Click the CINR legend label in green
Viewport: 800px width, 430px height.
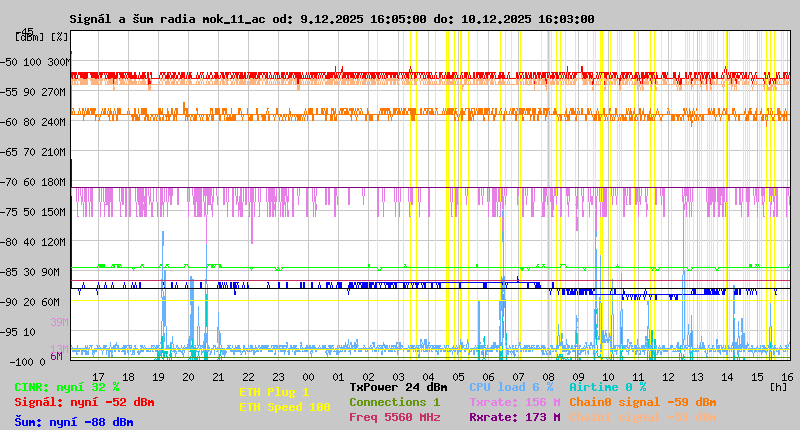pyautogui.click(x=67, y=387)
